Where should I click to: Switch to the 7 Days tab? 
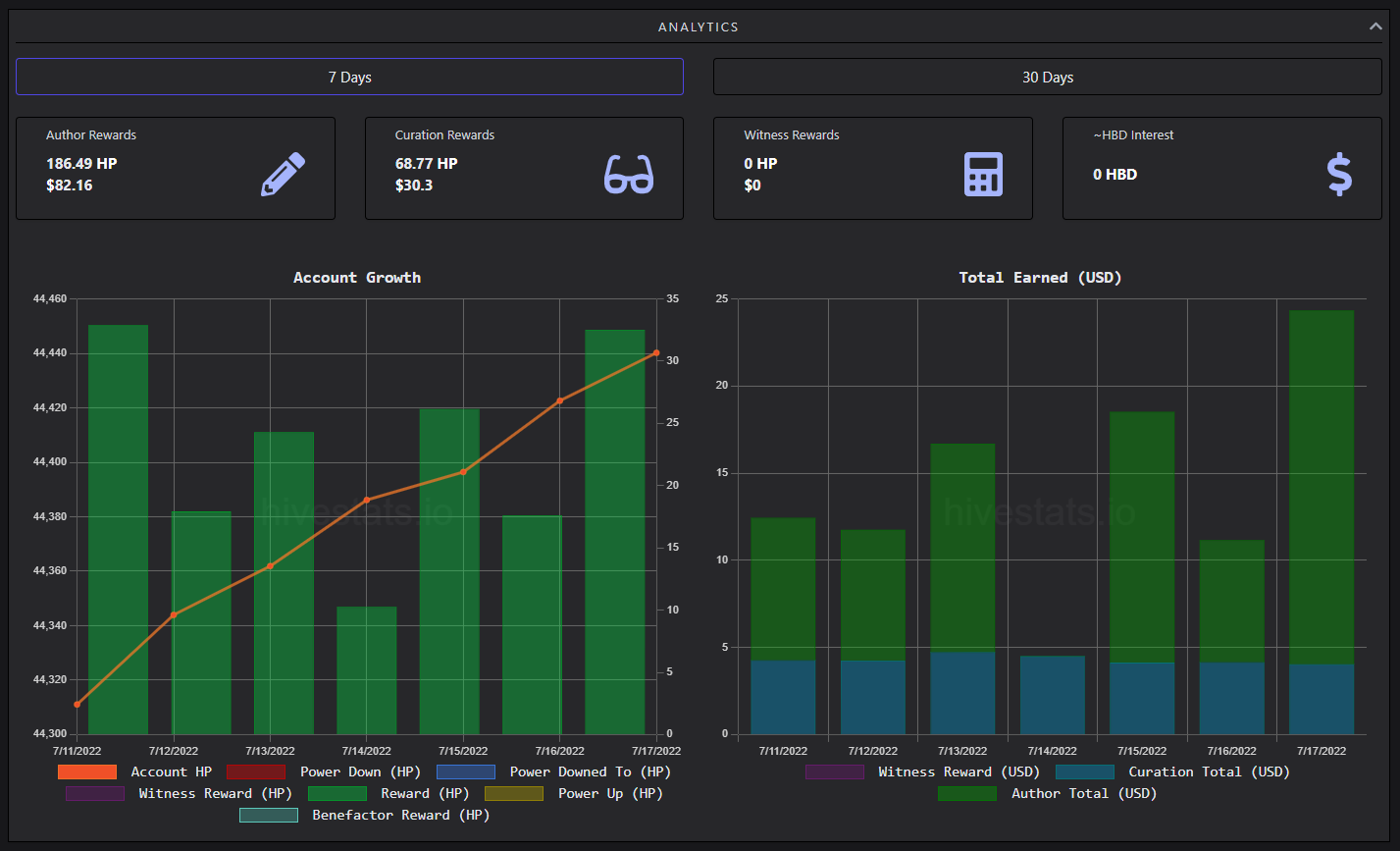(349, 77)
